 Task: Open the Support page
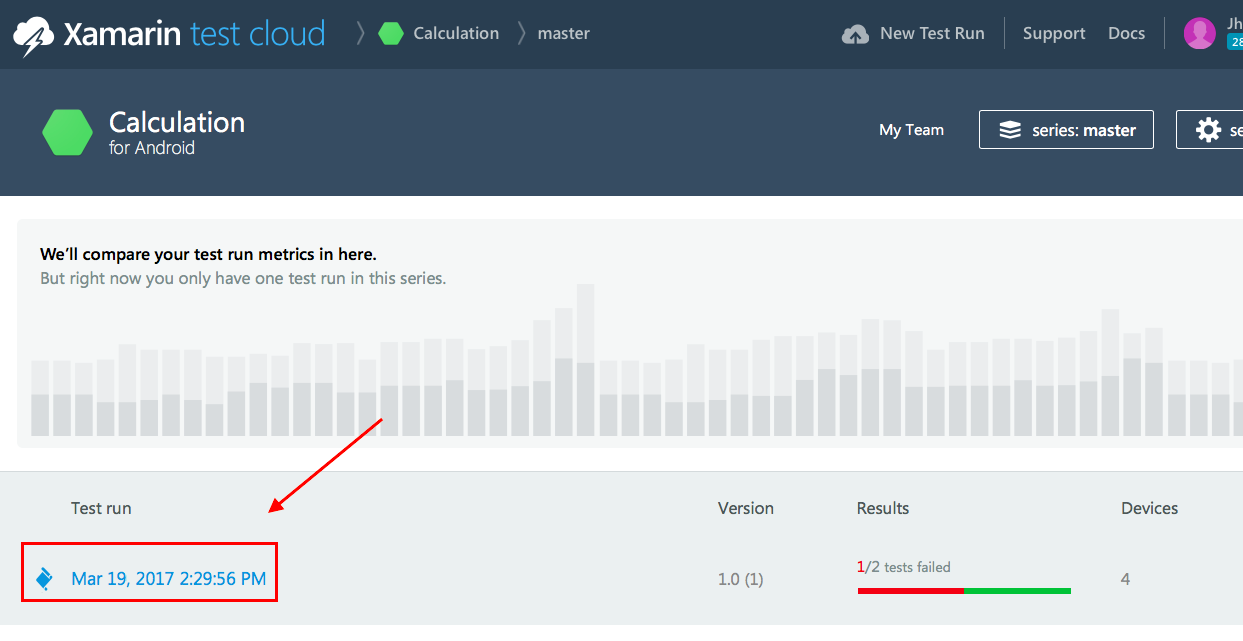click(1054, 34)
